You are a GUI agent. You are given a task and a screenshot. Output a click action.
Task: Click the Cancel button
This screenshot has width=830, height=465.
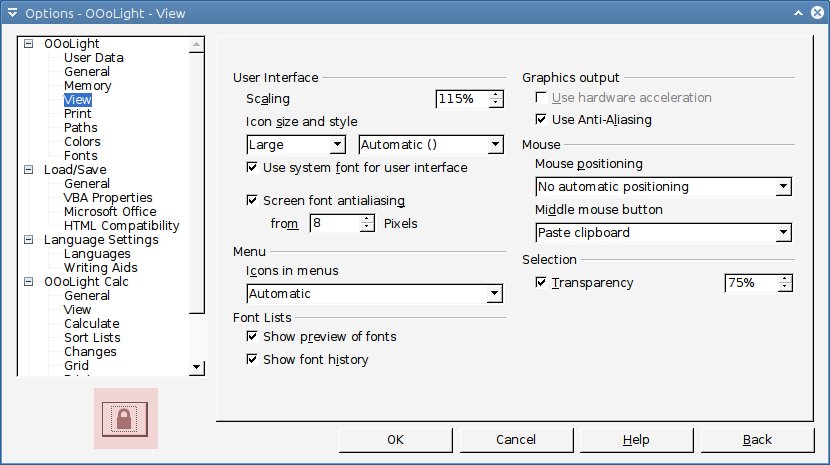(x=516, y=440)
